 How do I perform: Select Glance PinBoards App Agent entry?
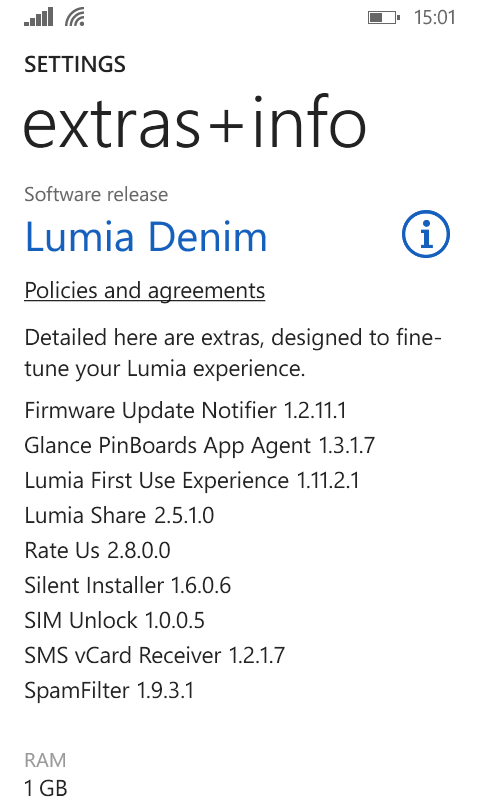tap(199, 446)
